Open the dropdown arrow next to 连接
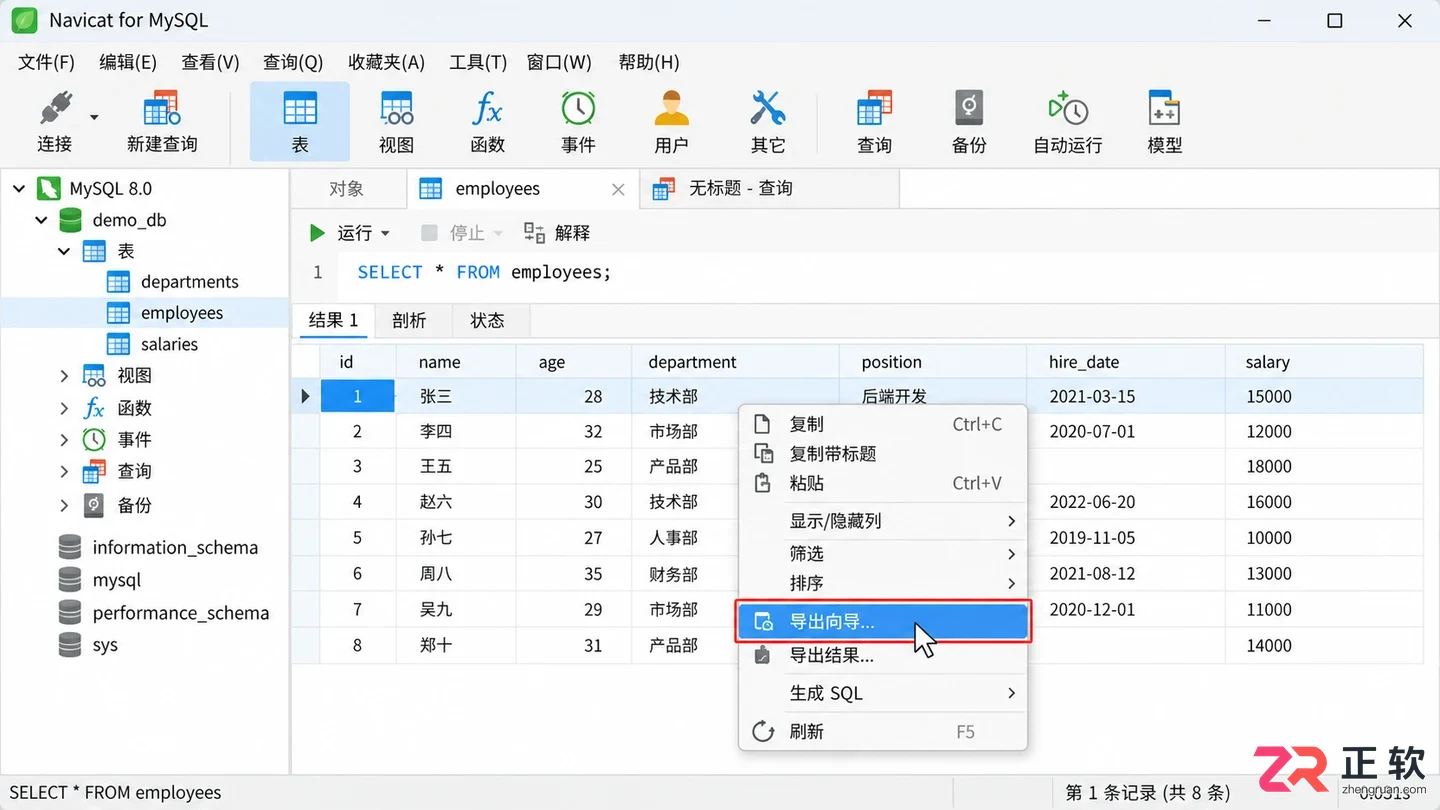The image size is (1440, 810). click(94, 117)
